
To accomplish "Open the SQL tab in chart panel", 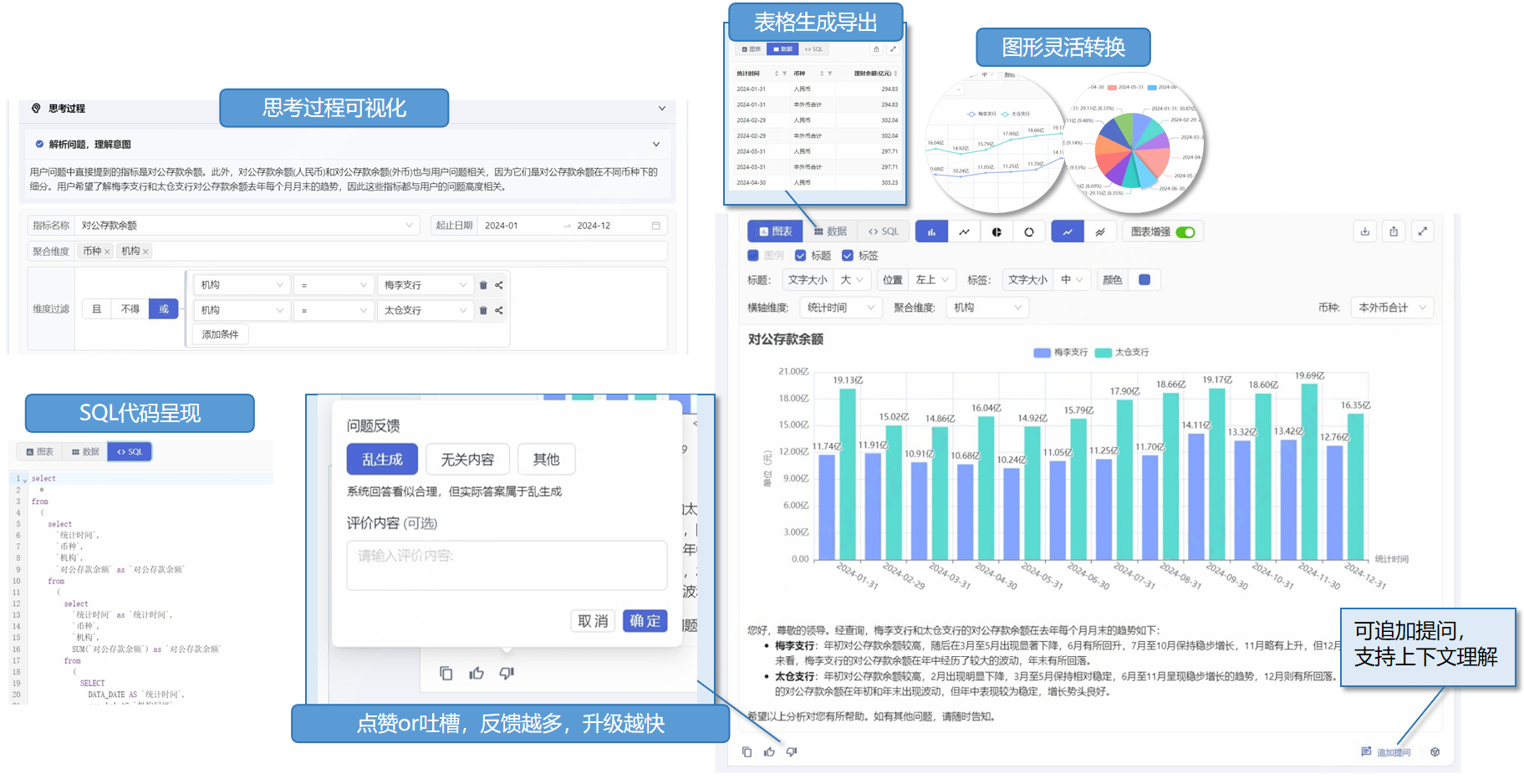I will point(884,232).
